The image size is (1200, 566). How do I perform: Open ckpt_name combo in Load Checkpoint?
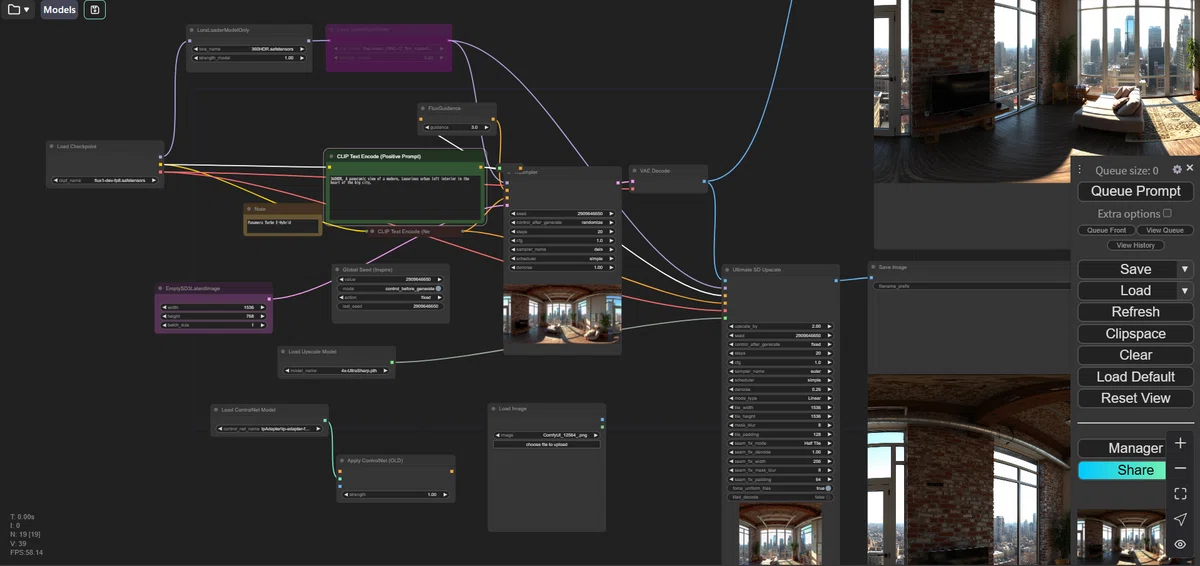(x=104, y=181)
